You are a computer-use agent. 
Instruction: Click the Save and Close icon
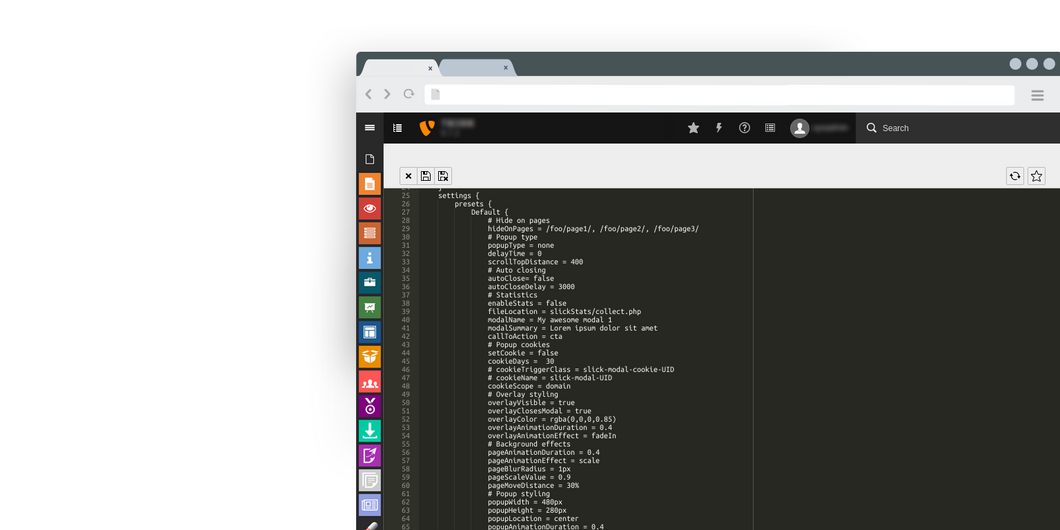(443, 176)
